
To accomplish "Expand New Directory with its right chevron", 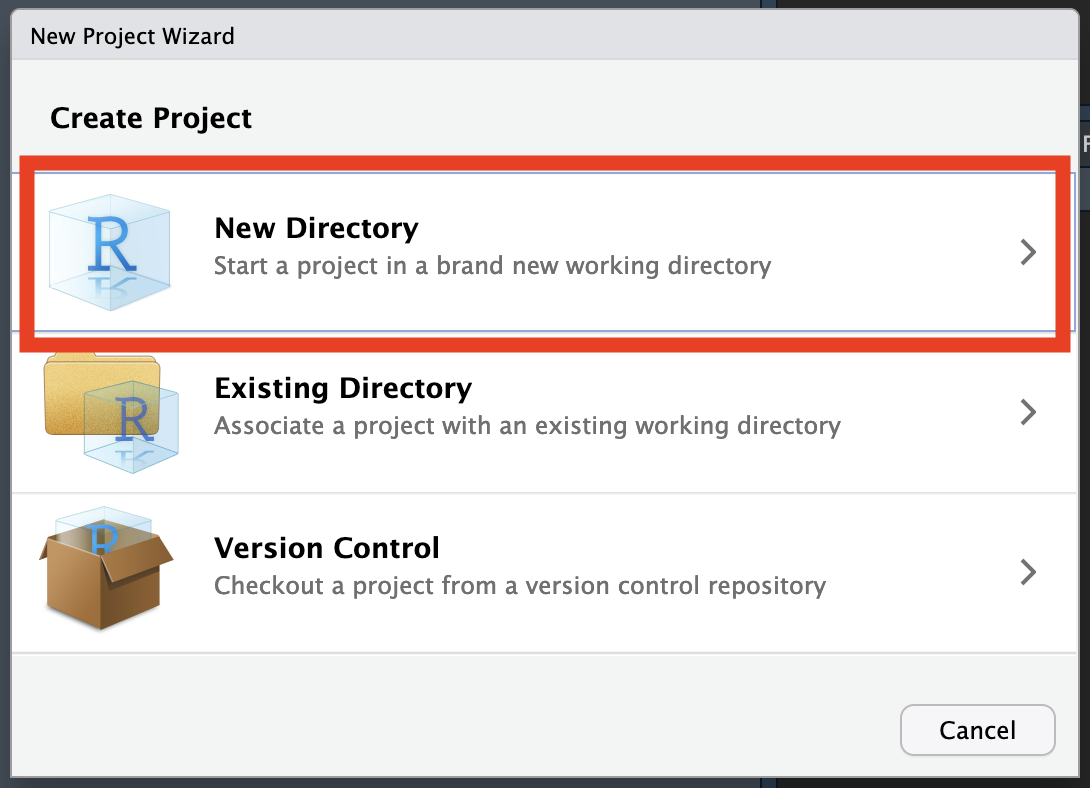I will 1027,252.
